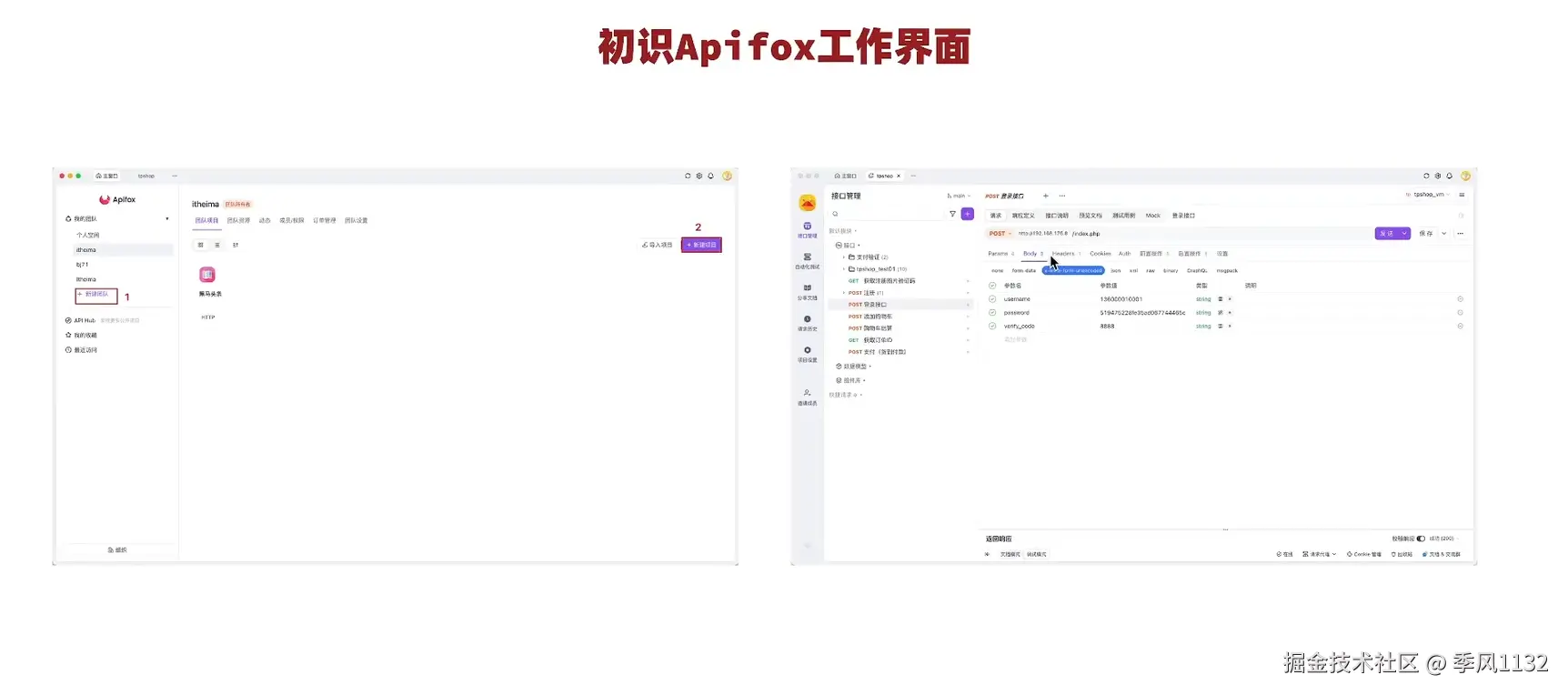Switch to list view in left window
1568x695 pixels.
tap(217, 245)
